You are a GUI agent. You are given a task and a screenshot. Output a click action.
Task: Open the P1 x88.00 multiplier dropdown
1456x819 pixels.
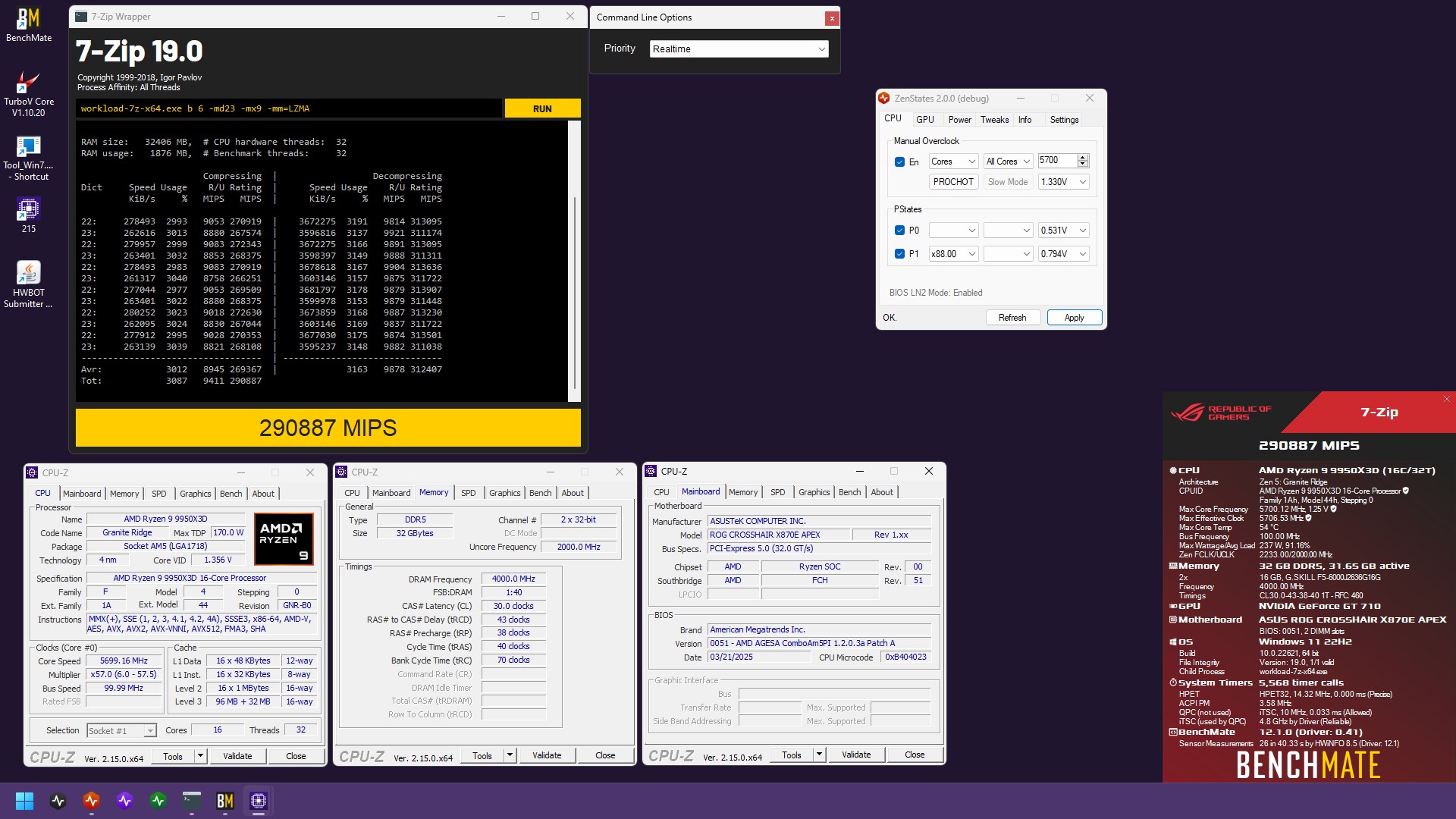point(953,254)
